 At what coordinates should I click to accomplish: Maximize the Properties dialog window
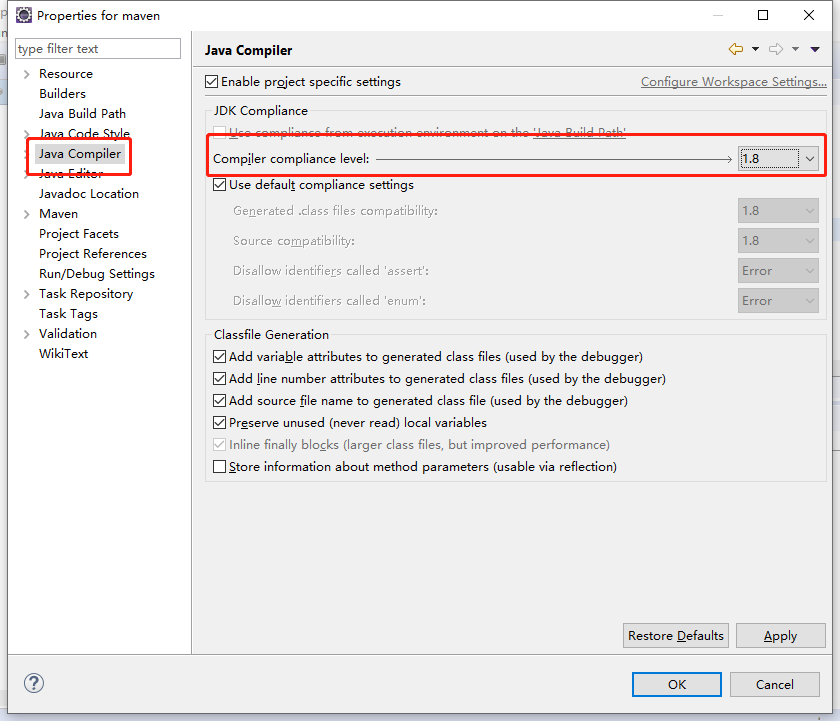pyautogui.click(x=763, y=15)
